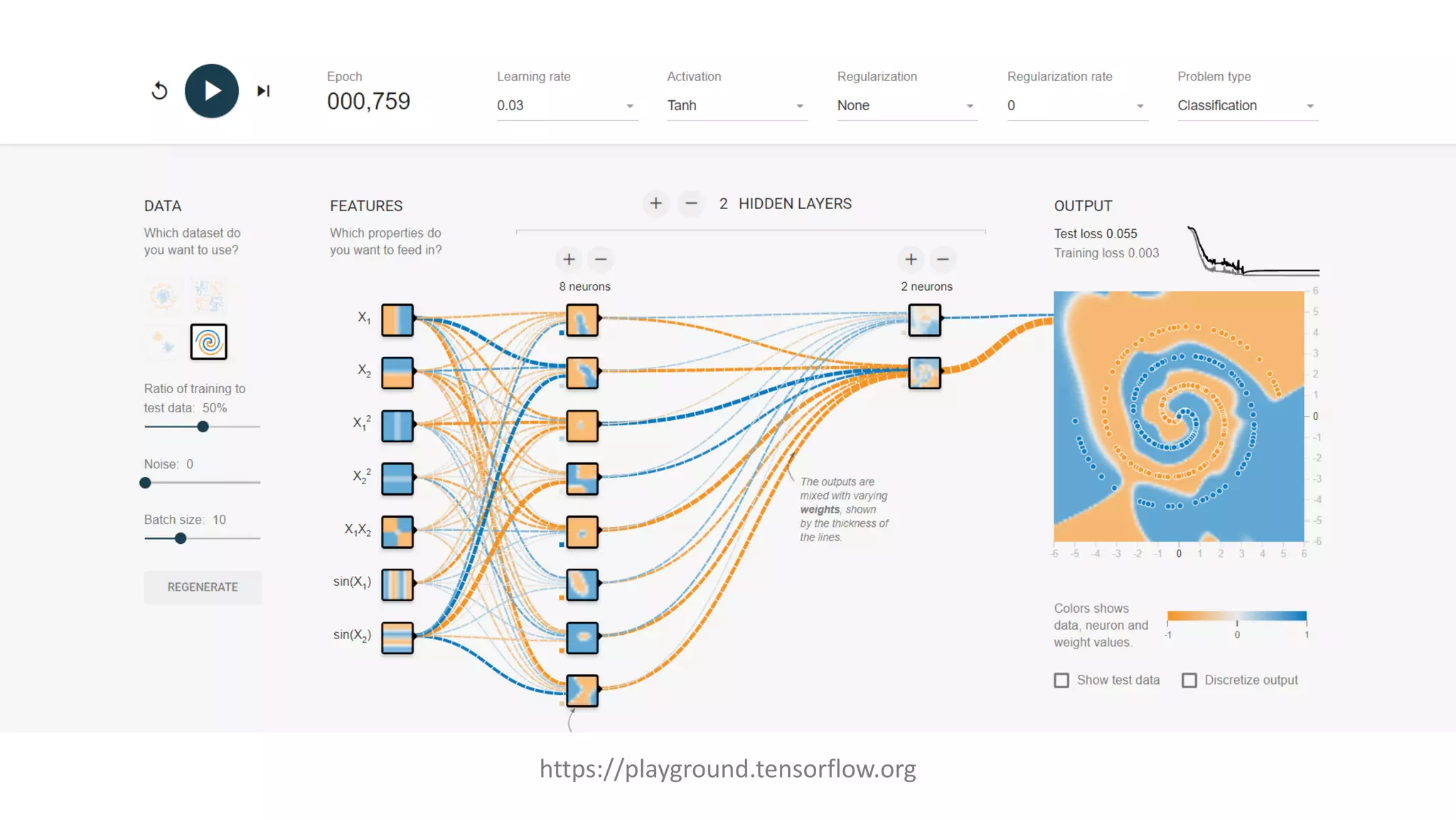The image size is (1456, 819).
Task: Select the spiral dataset thumbnail
Action: (x=209, y=342)
